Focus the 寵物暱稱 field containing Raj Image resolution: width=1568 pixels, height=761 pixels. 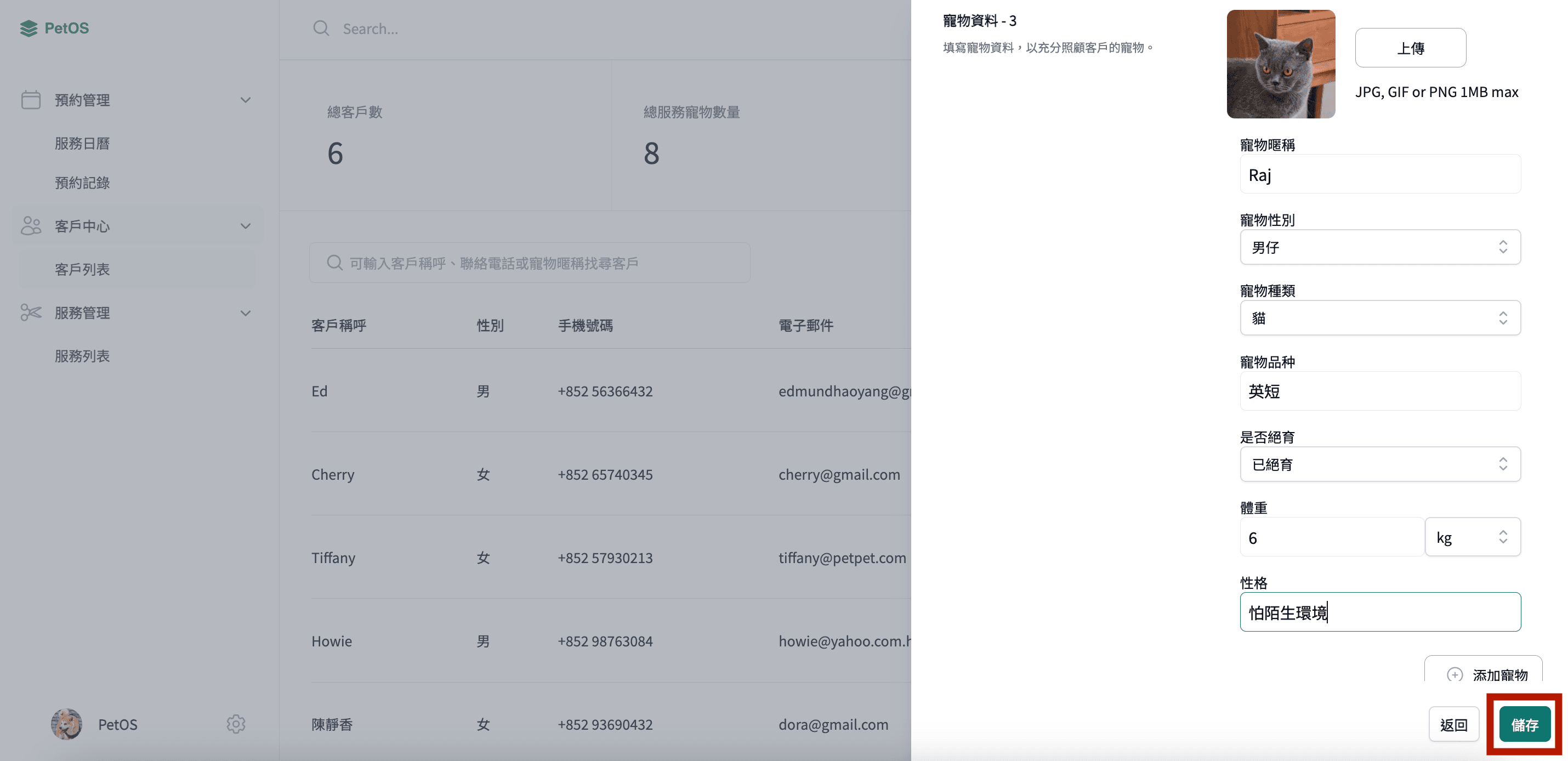tap(1380, 174)
